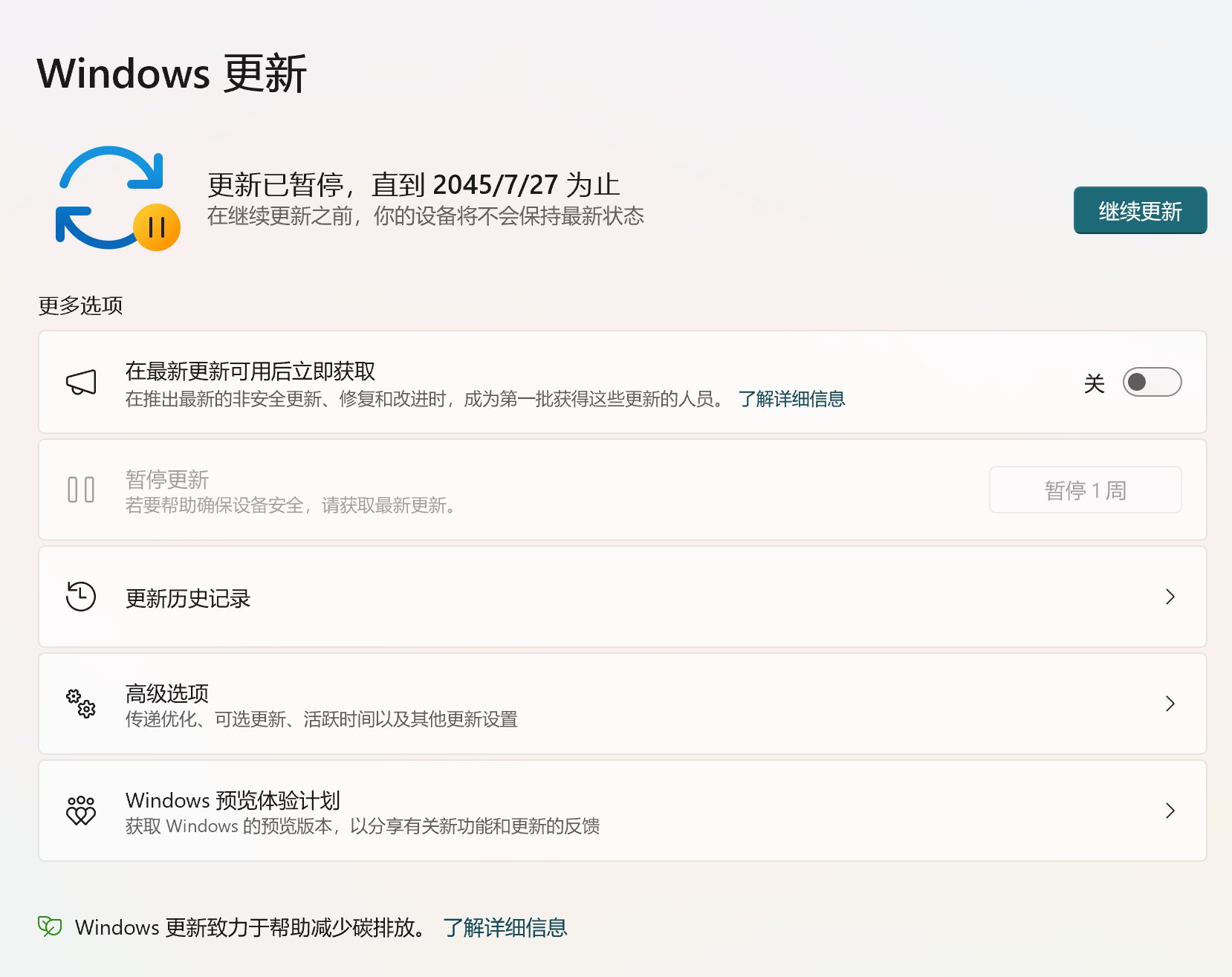
Task: Open 了解详细信息 link about carbon emissions
Action: click(505, 927)
